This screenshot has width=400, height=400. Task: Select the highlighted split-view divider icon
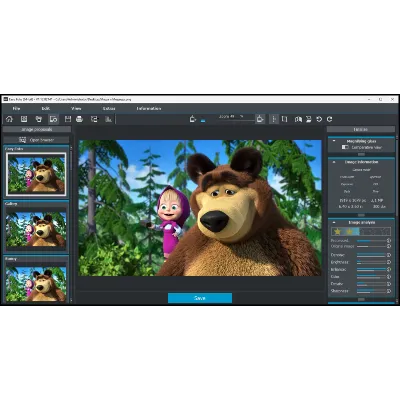274,119
